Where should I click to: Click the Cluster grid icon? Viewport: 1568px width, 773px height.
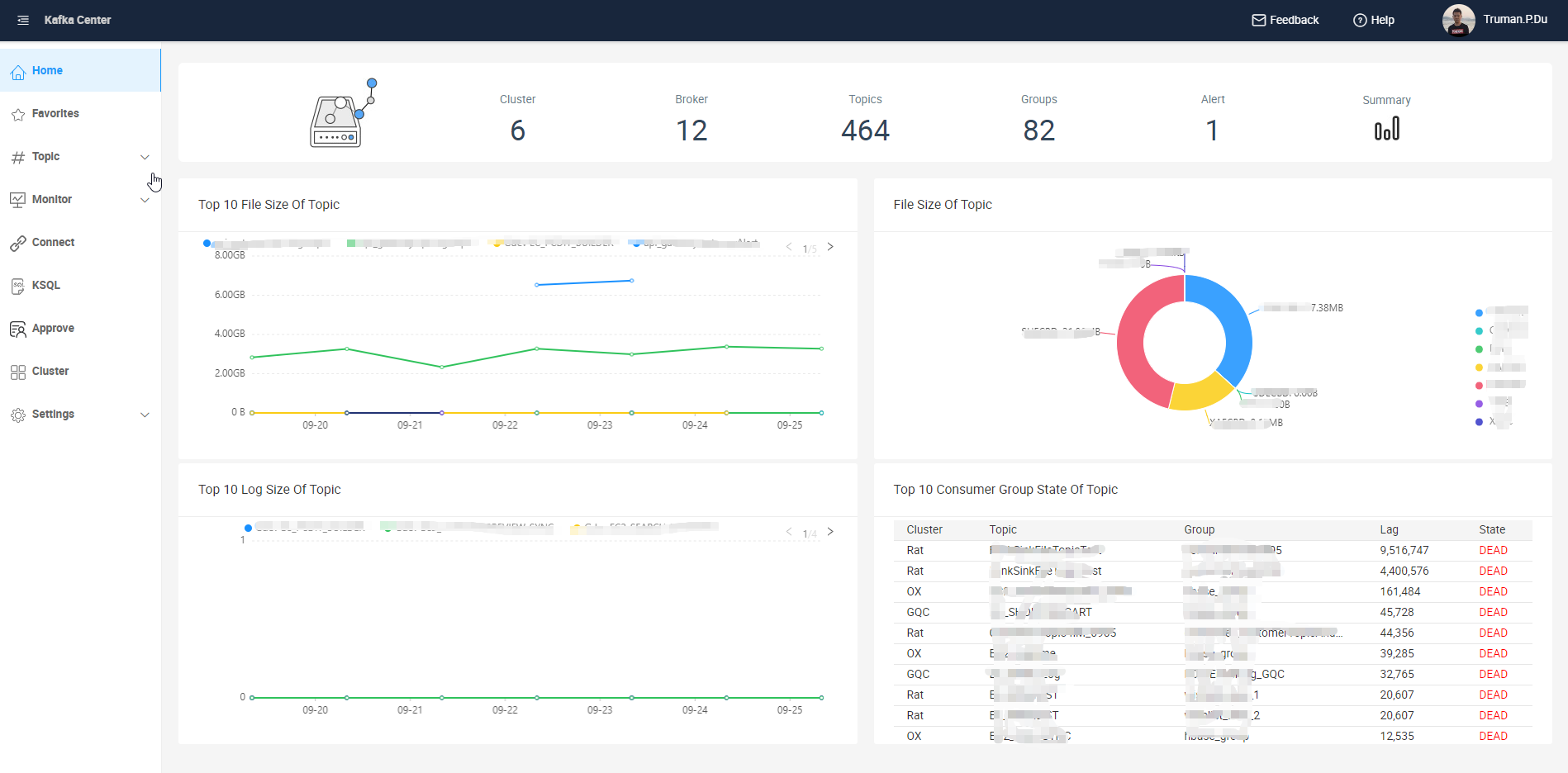pos(18,371)
